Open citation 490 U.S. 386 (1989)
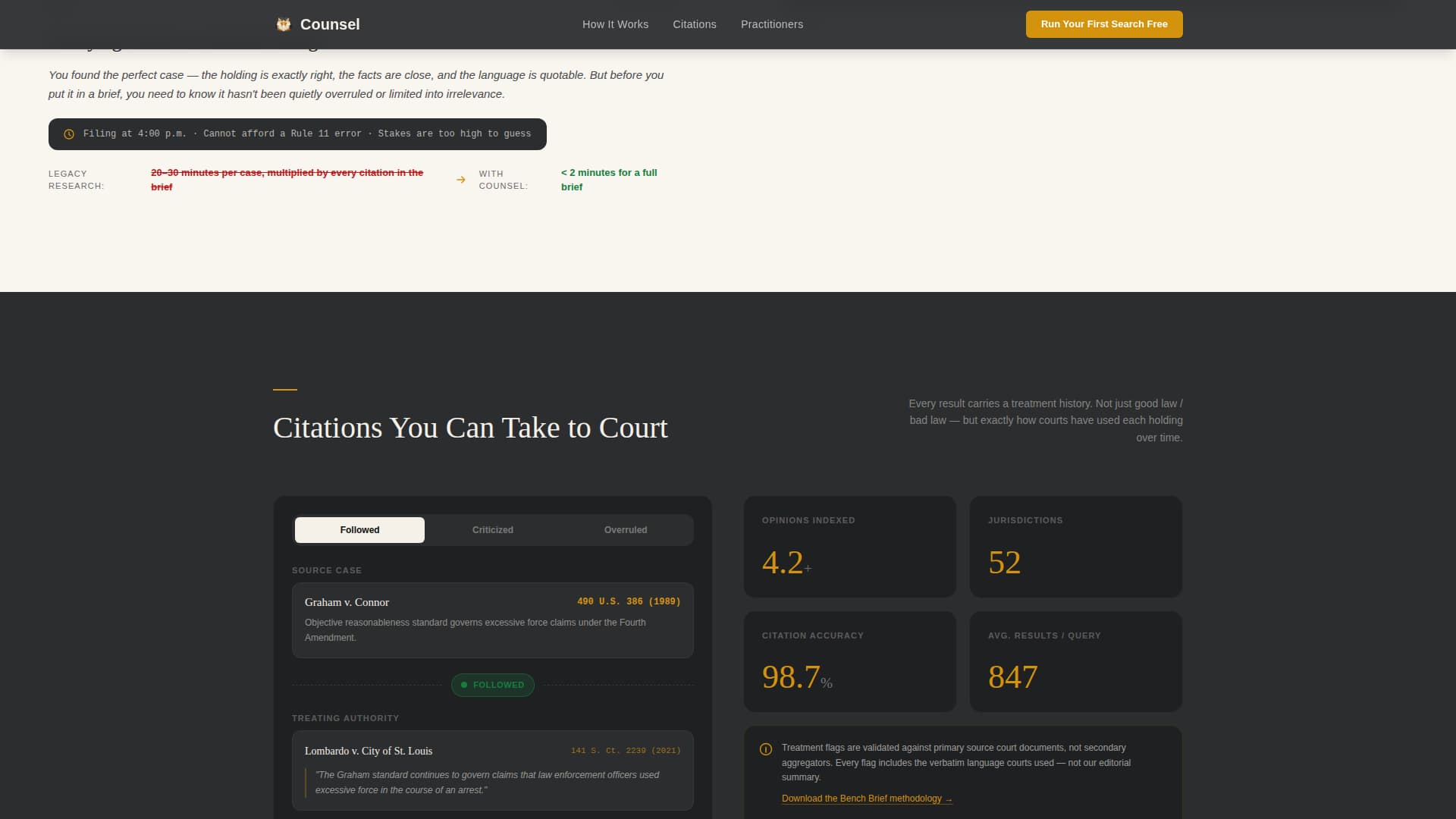Screen dimensions: 1456x819 click(629, 601)
